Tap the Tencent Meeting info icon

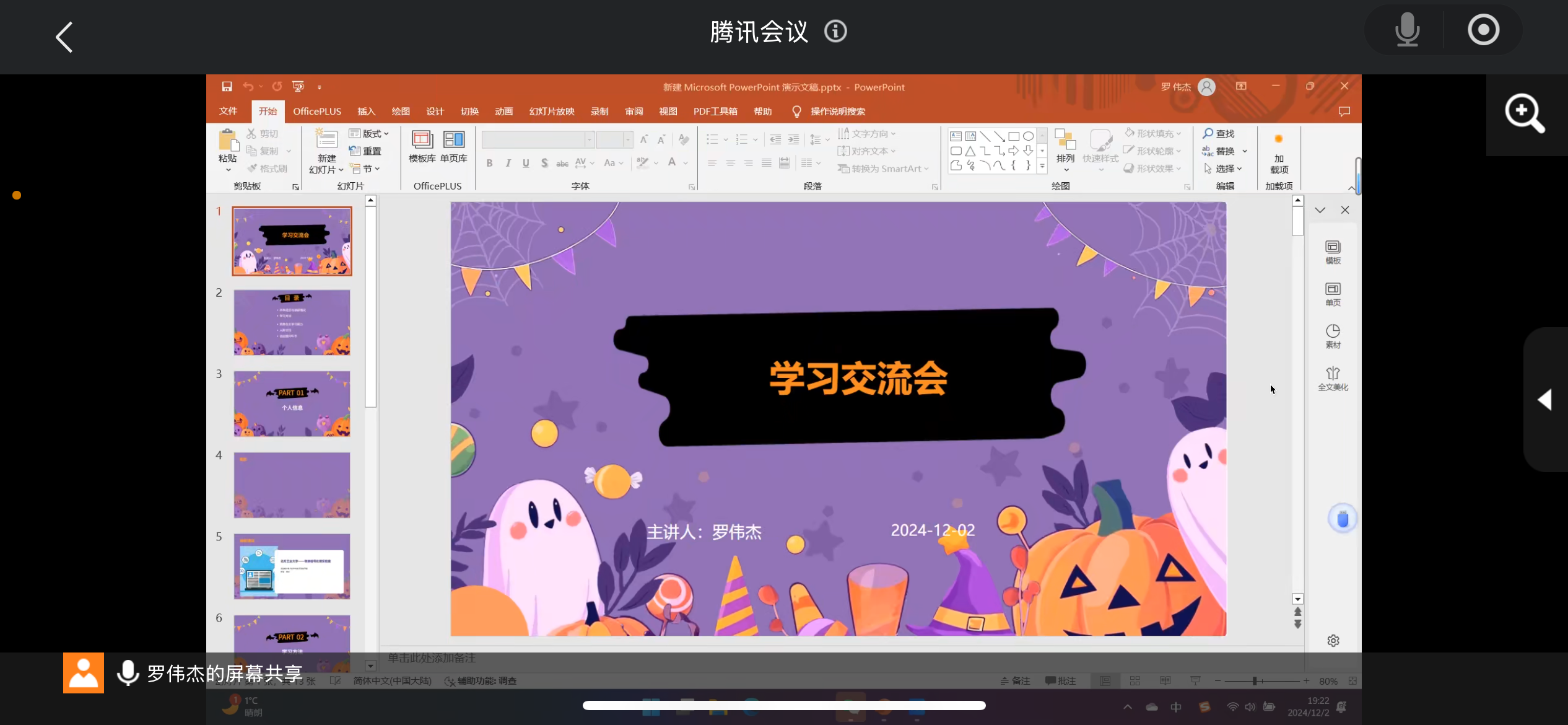coord(835,31)
